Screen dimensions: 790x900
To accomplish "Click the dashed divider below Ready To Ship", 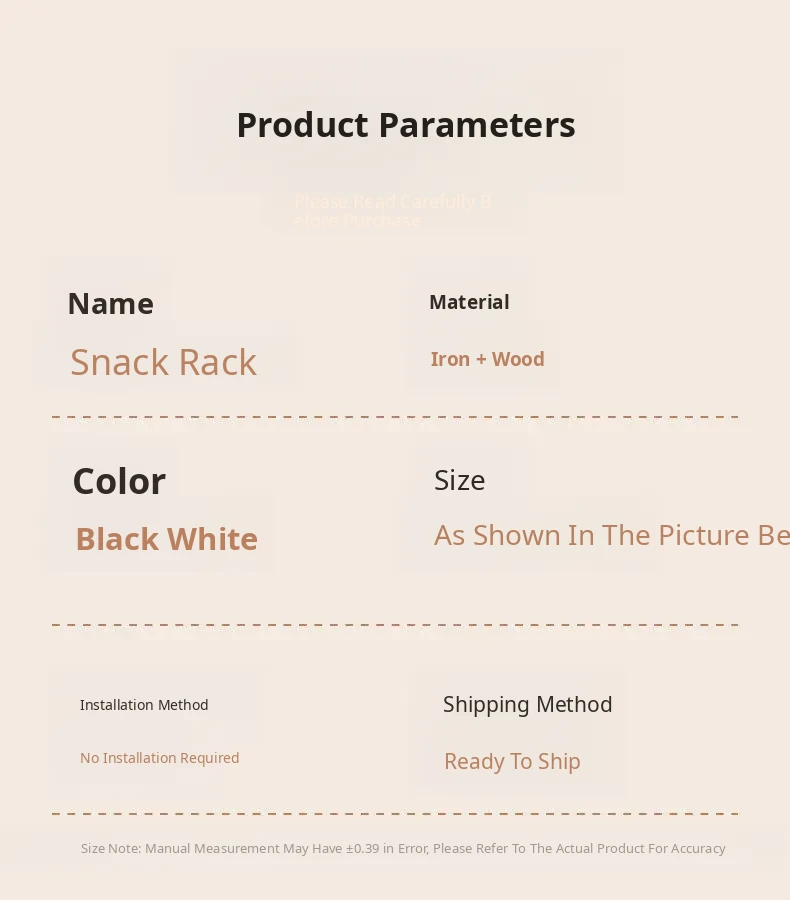I will (395, 814).
